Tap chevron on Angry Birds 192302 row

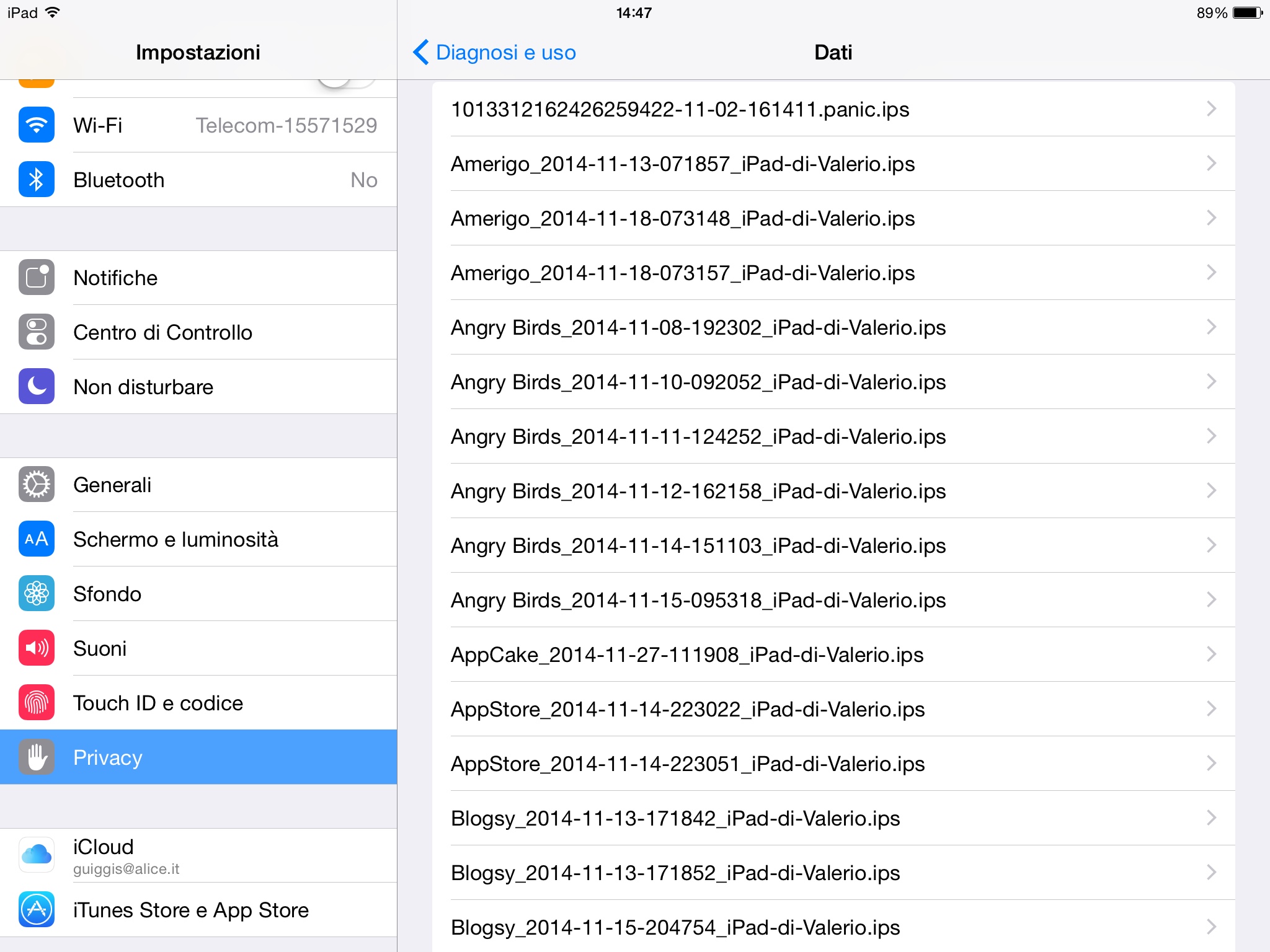click(x=1211, y=327)
